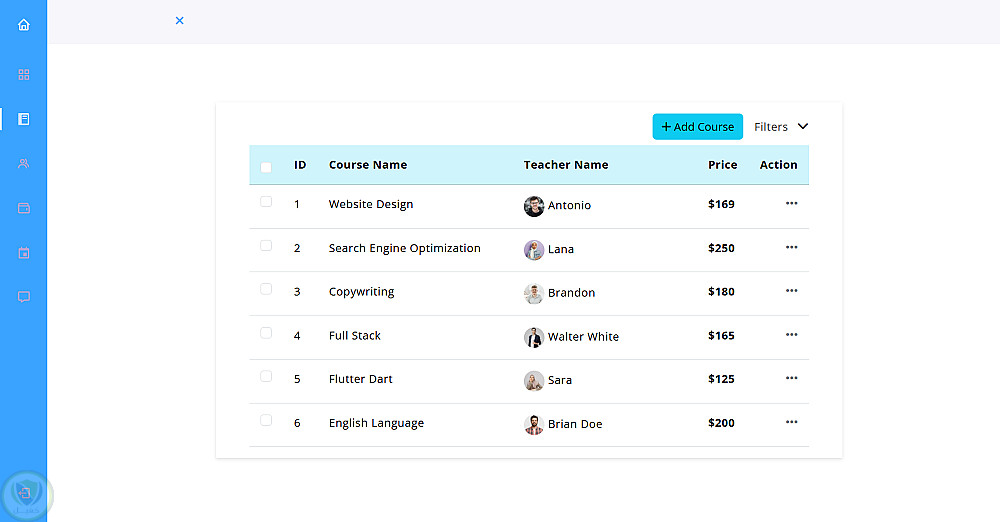Open action menu for English Language course

[792, 422]
